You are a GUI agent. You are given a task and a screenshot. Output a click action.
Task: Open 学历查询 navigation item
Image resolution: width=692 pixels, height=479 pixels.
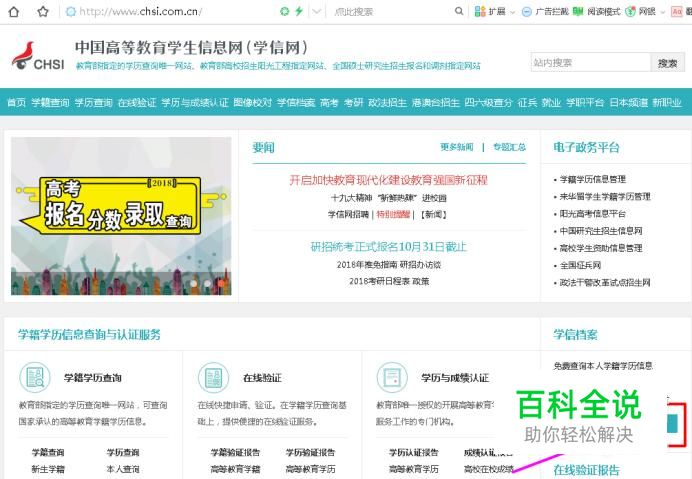coord(94,102)
